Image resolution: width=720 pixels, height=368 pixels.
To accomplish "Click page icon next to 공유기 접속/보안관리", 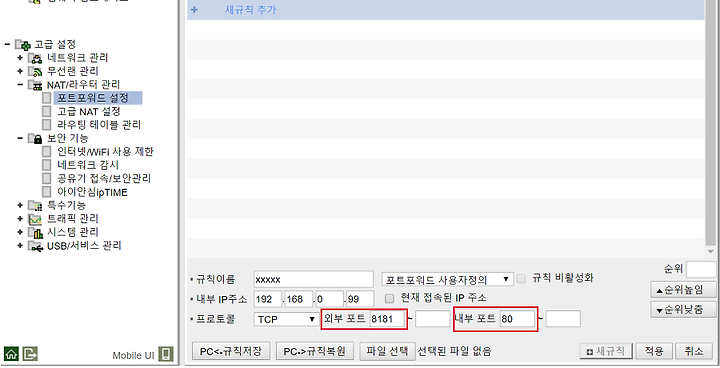I will click(46, 178).
